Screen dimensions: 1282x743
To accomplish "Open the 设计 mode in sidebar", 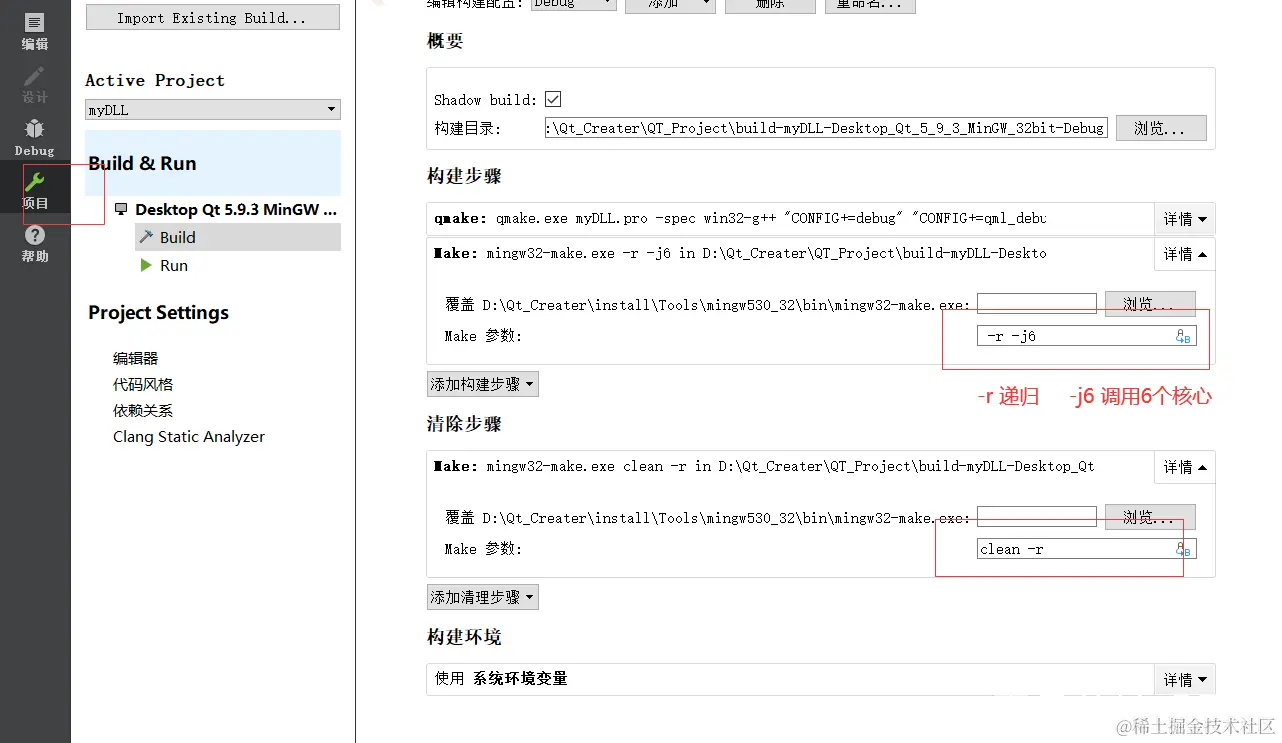I will (x=35, y=85).
